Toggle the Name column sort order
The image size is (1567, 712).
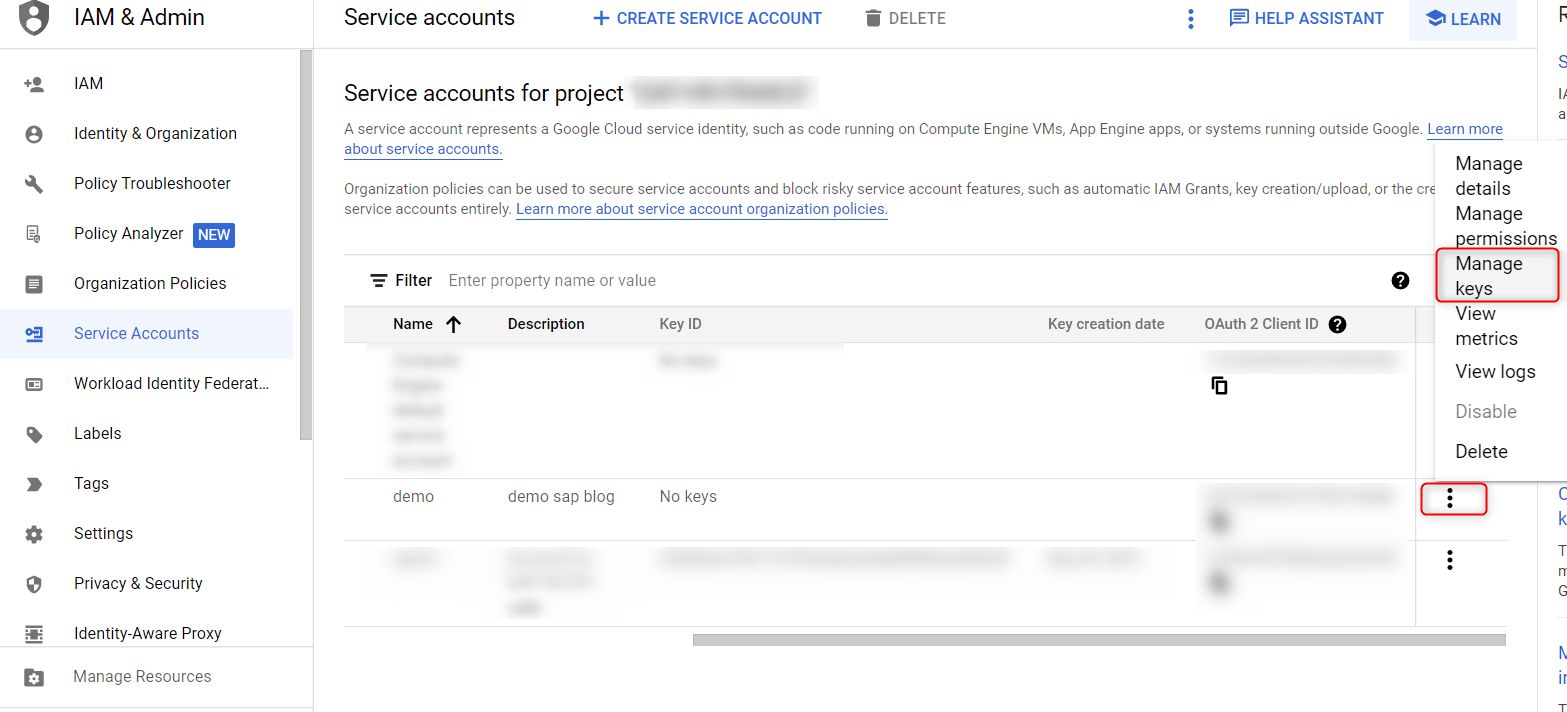point(453,324)
